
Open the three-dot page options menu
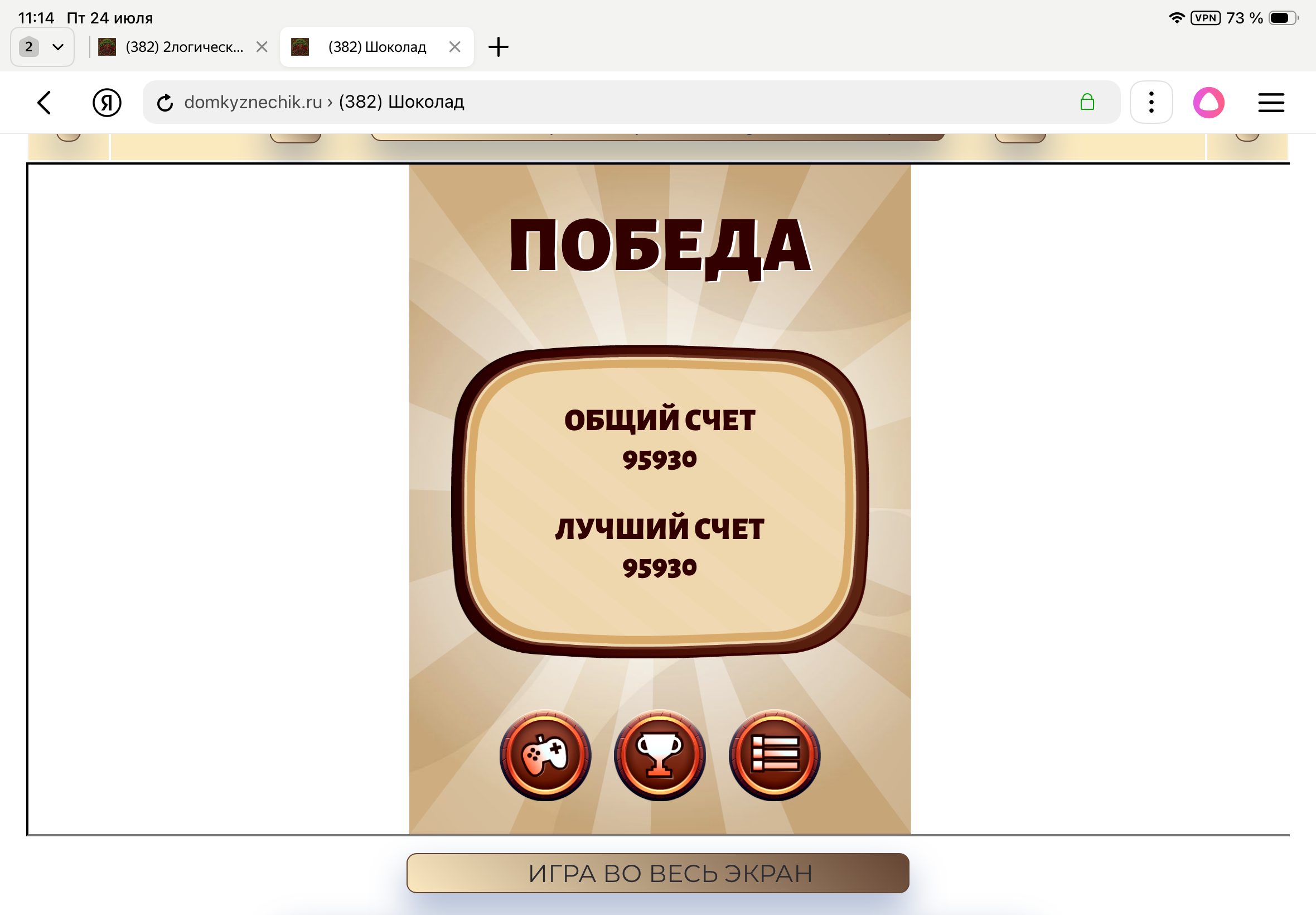coord(1151,103)
